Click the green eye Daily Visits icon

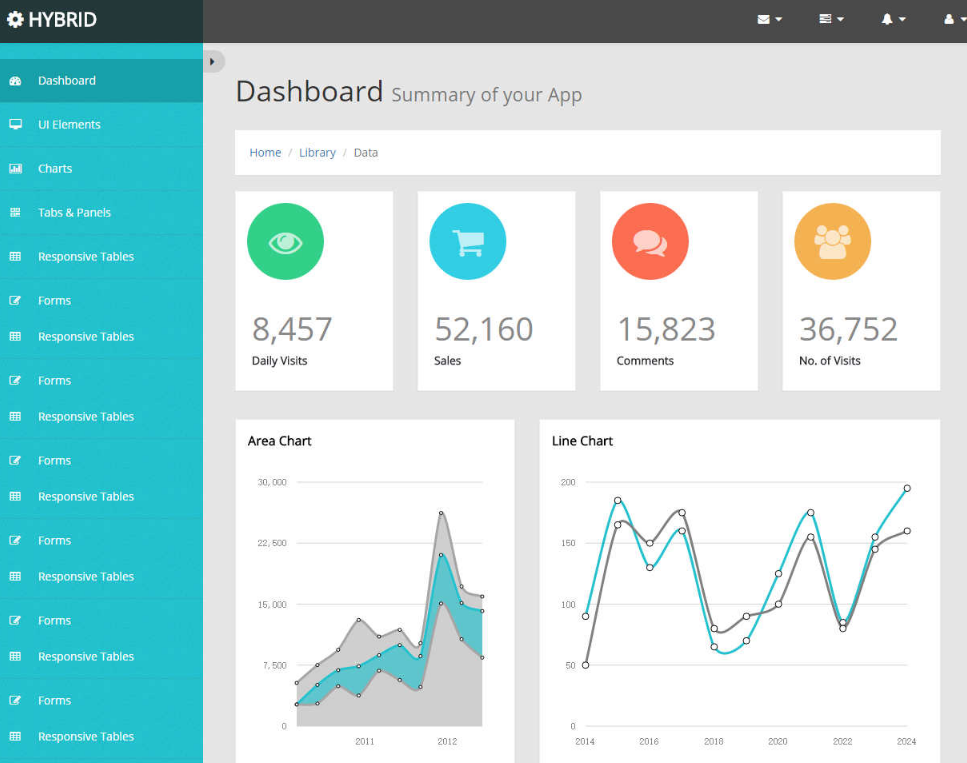click(x=285, y=241)
